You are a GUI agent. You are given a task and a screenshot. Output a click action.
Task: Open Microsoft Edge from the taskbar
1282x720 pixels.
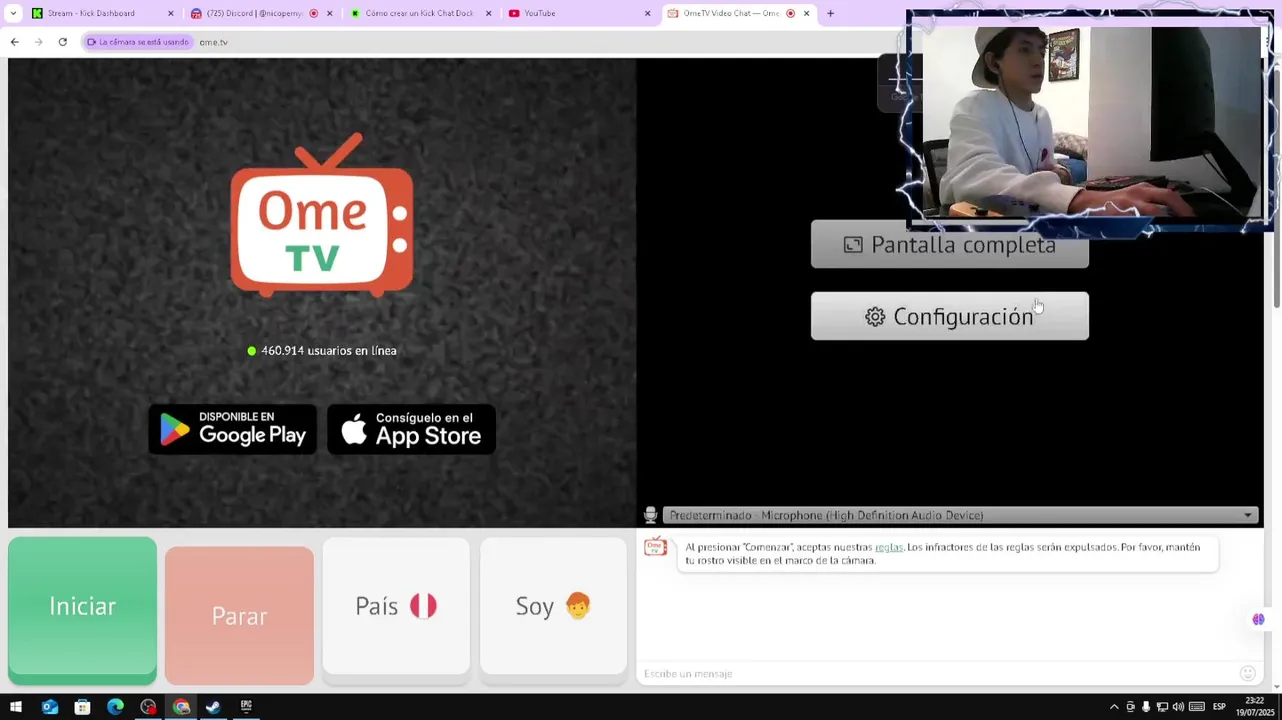(x=115, y=707)
